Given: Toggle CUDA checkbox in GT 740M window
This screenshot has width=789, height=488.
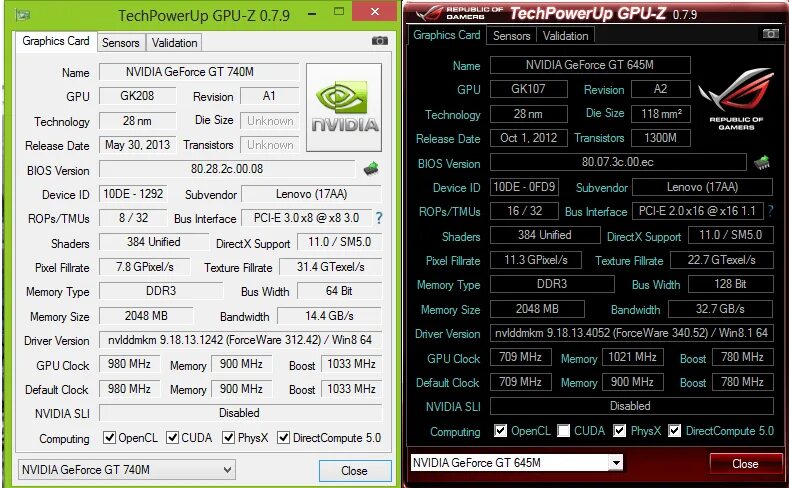Looking at the screenshot, I should tap(173, 438).
